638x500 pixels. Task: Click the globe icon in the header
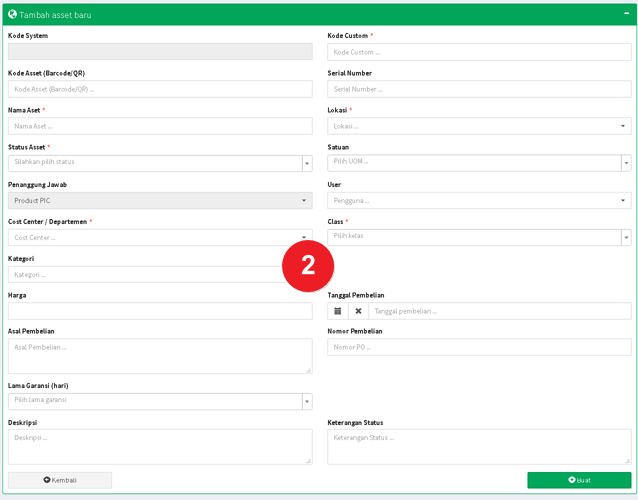click(12, 14)
